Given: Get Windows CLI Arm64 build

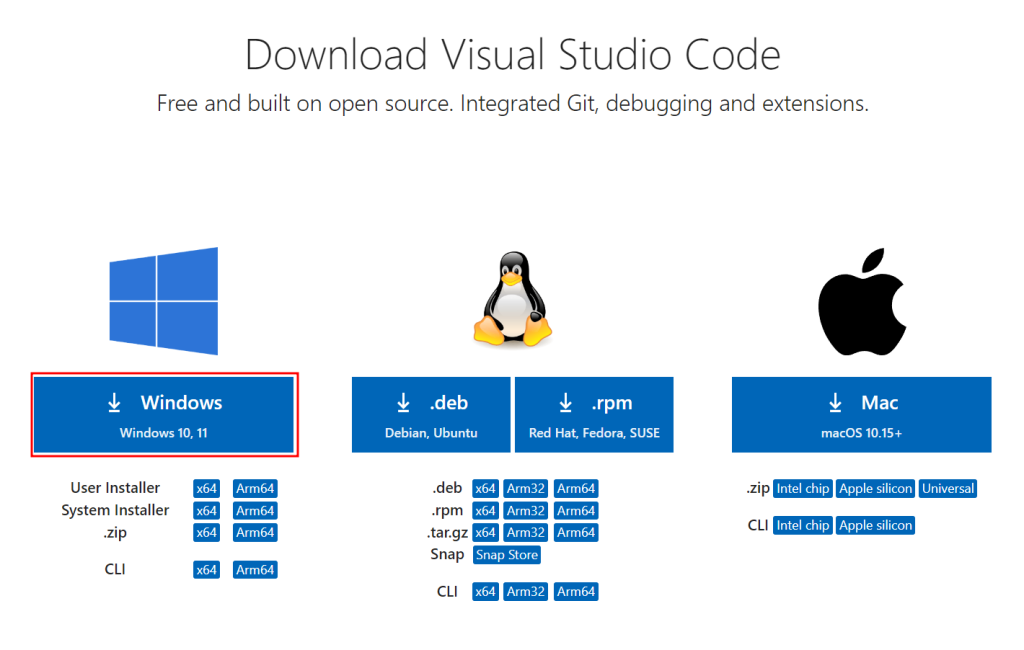Looking at the screenshot, I should (255, 570).
